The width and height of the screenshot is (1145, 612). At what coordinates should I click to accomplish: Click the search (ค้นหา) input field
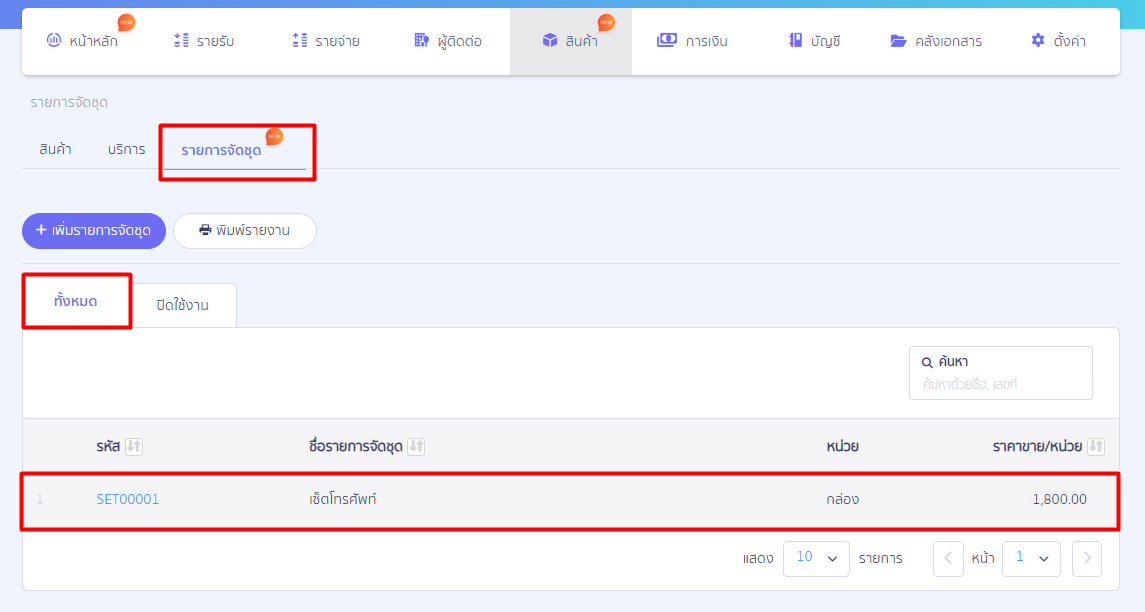click(1000, 383)
